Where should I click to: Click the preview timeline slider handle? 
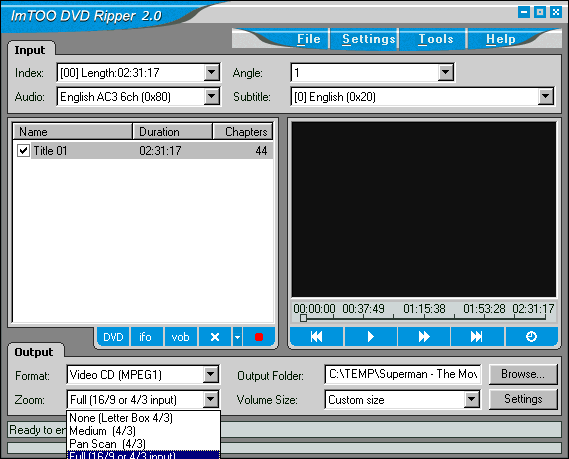(x=303, y=318)
